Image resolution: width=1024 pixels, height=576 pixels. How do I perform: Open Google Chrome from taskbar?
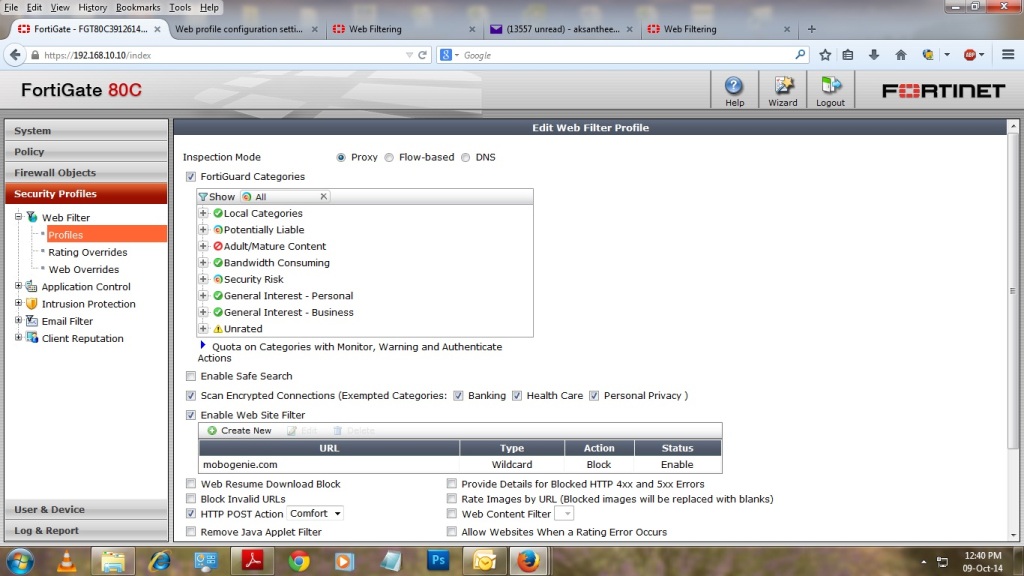click(299, 561)
